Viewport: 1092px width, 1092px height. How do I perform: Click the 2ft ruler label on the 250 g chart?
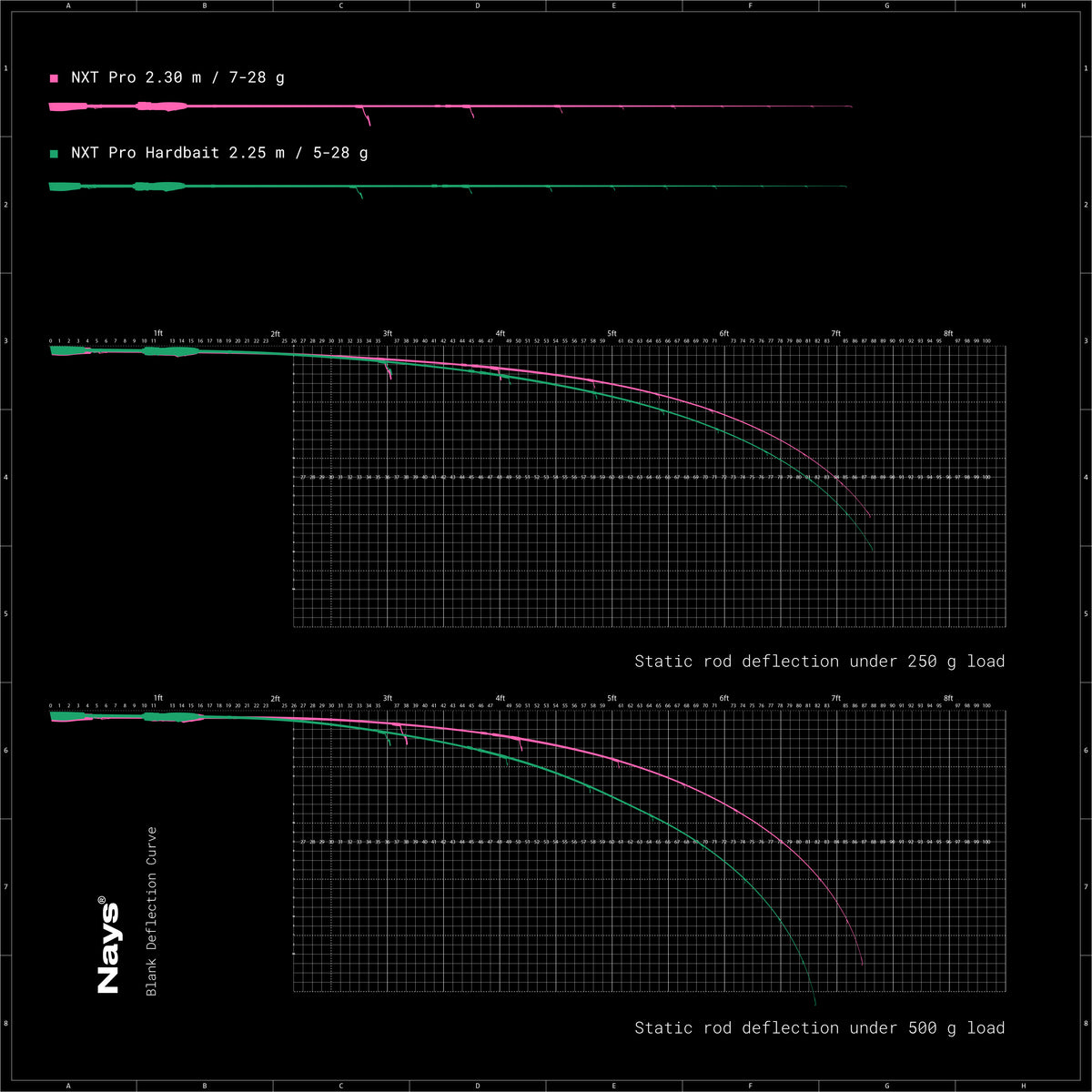pos(276,334)
